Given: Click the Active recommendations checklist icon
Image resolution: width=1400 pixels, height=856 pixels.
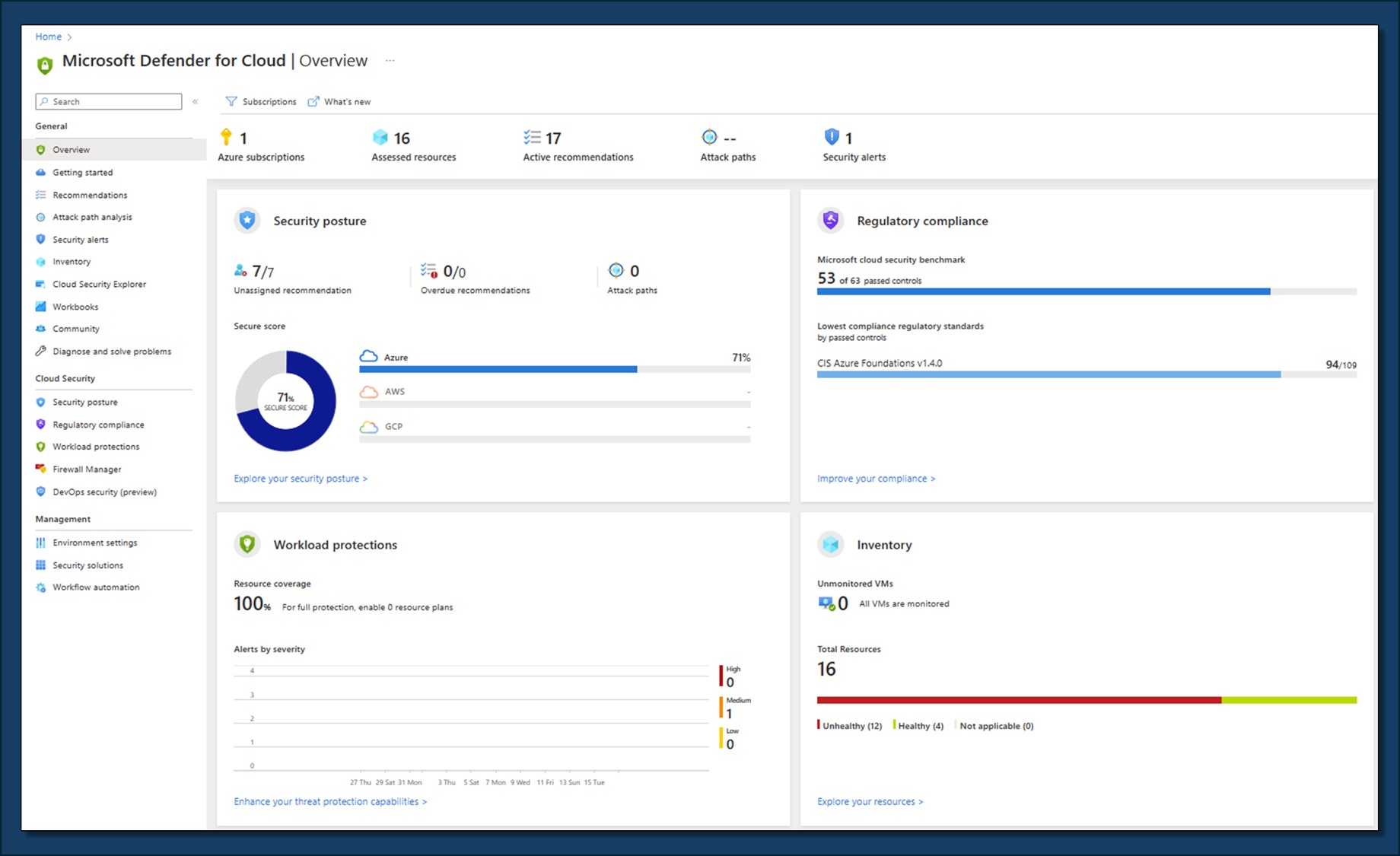Looking at the screenshot, I should click(532, 137).
